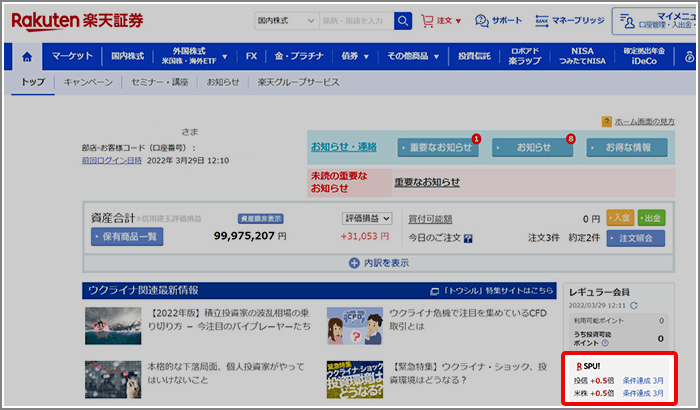Viewport: 700px width, 410px height.
Task: Open the ロボアド 楽ラップ menu
Action: pyautogui.click(x=525, y=56)
